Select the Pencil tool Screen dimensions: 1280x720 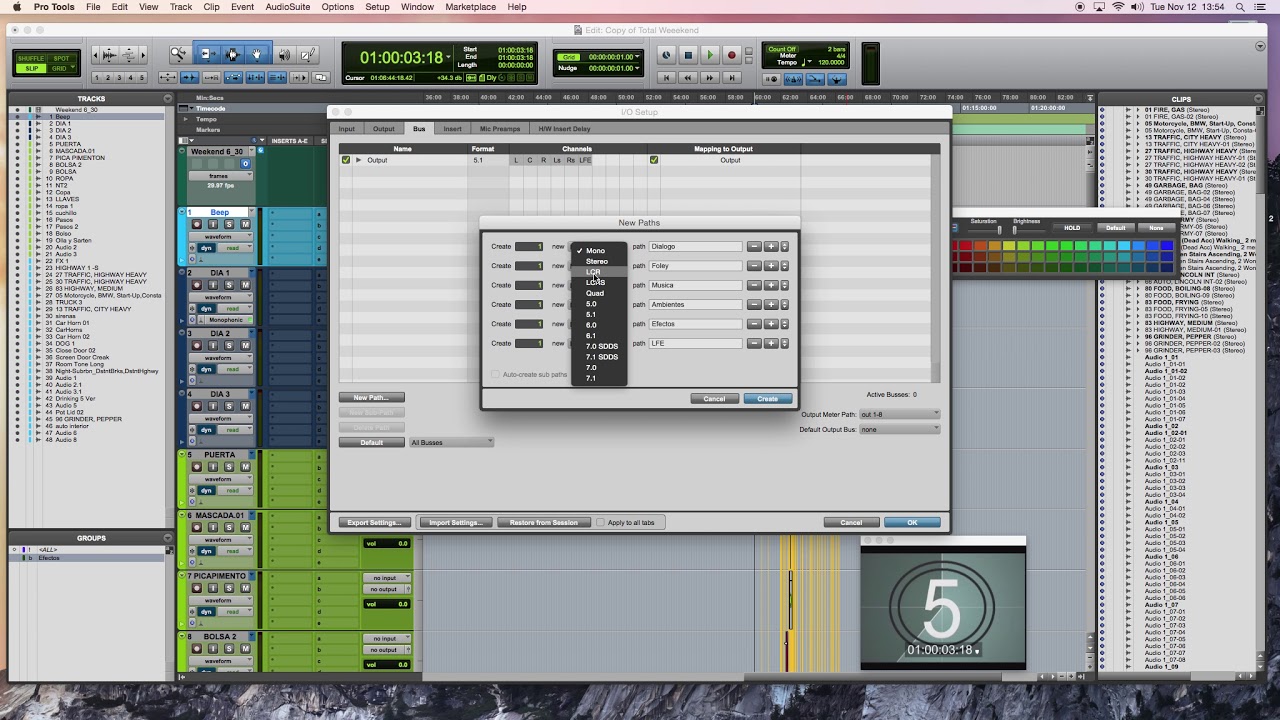coord(308,55)
